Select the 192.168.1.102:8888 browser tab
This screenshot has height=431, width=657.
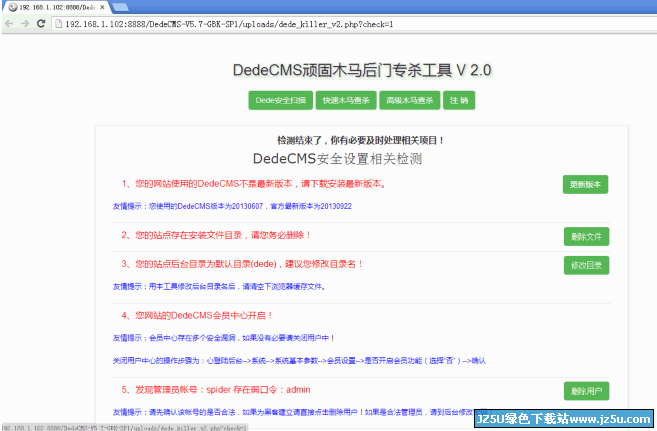(x=55, y=7)
